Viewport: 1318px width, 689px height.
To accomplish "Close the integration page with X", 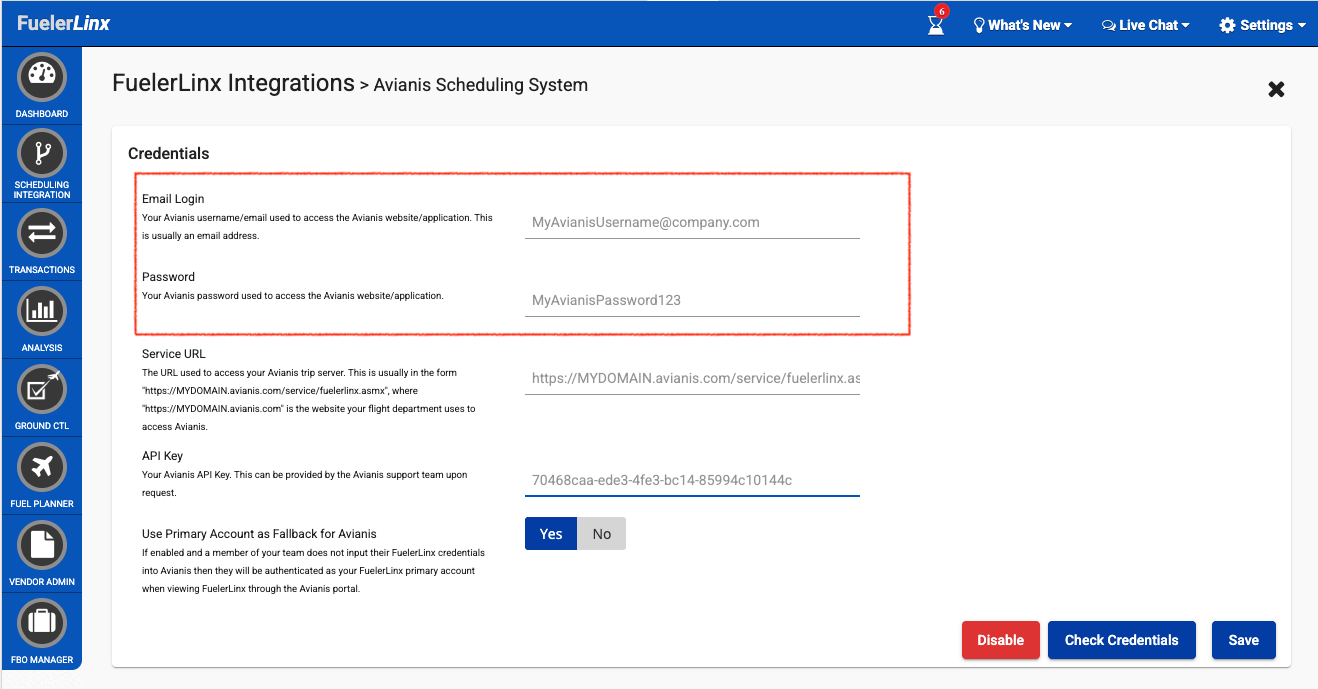I will (x=1276, y=90).
